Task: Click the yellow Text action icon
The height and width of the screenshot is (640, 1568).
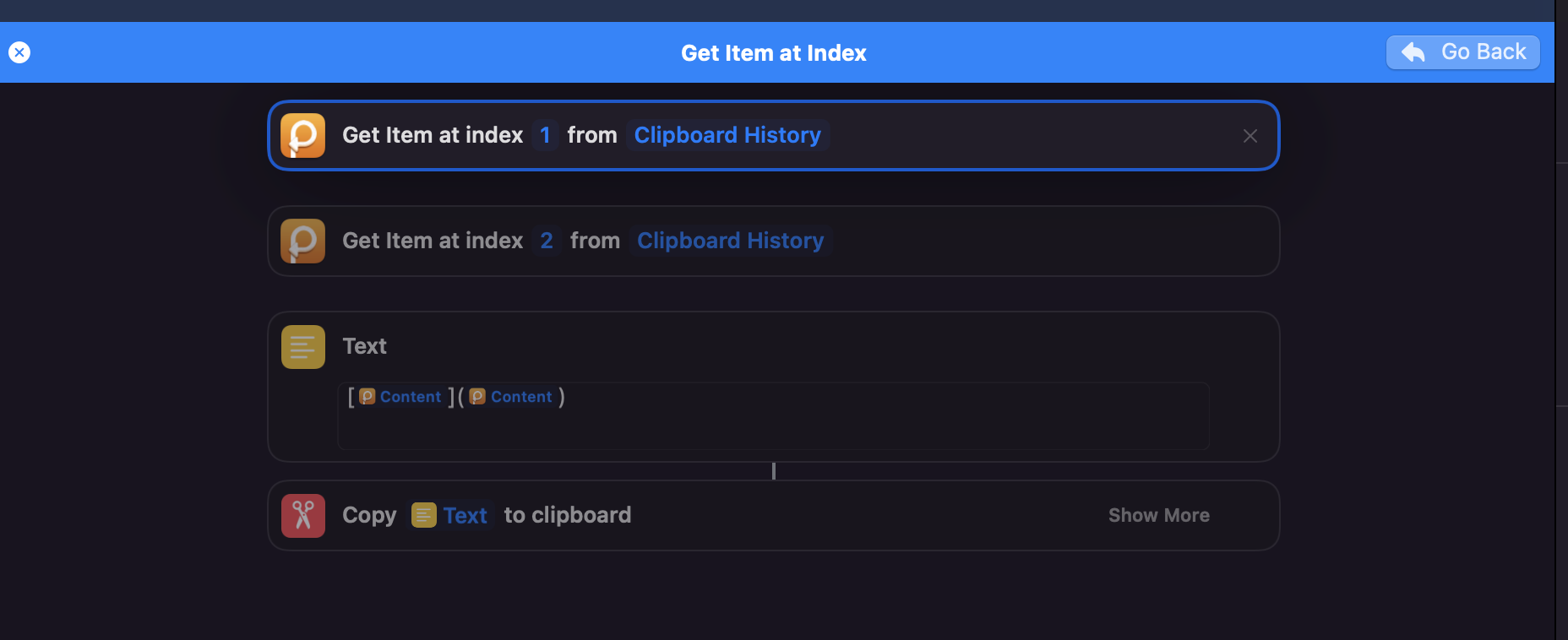Action: click(x=302, y=346)
